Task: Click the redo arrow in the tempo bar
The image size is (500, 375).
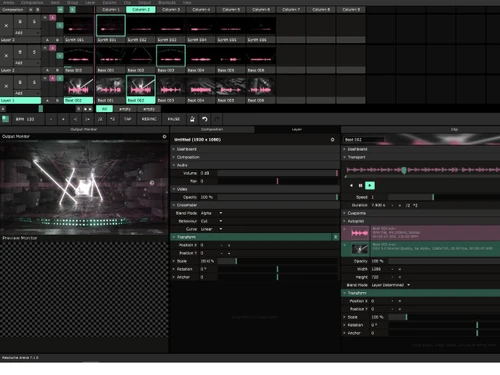Action: (x=217, y=119)
